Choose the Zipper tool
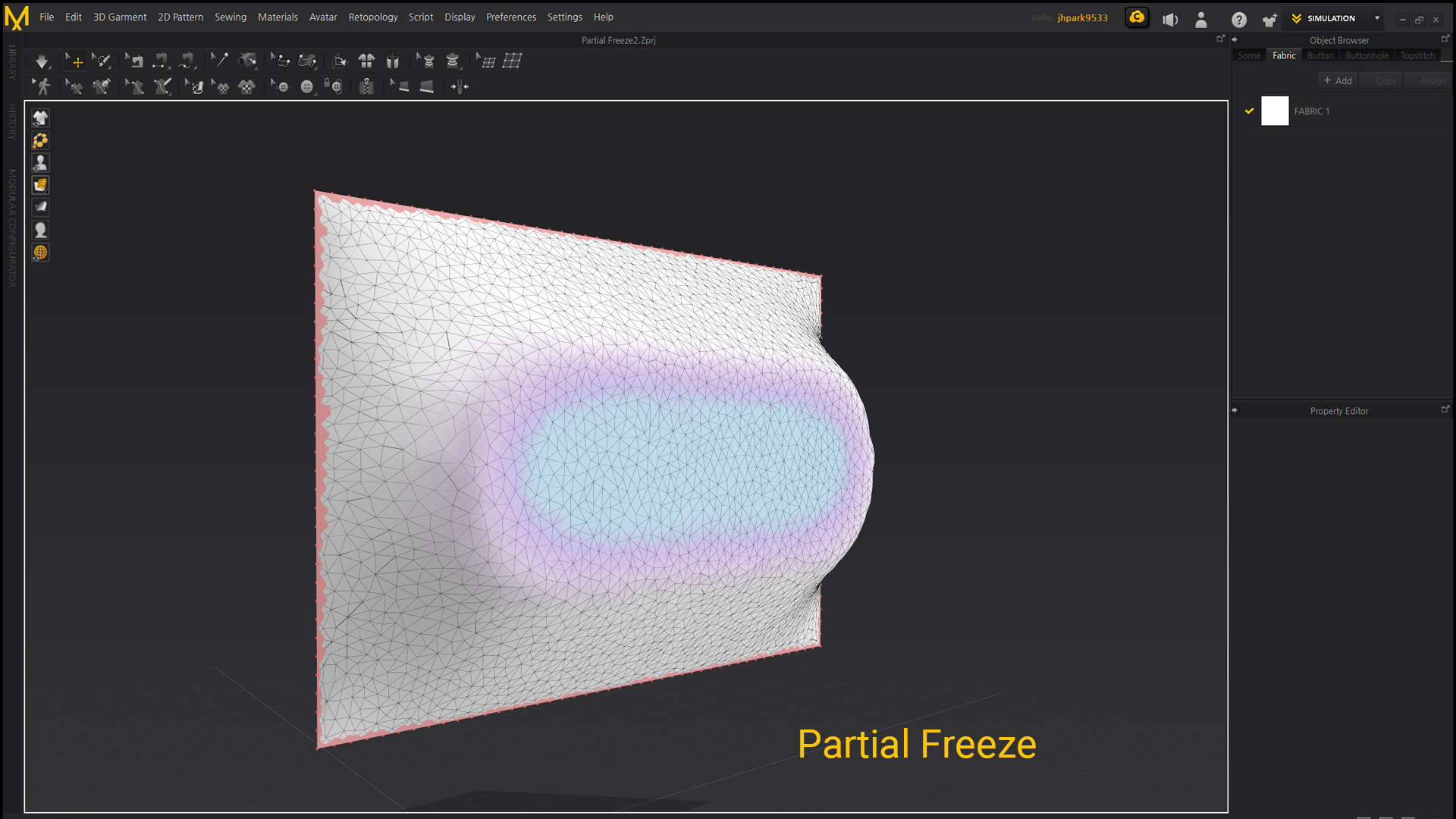Screen dimensions: 1456x819 click(x=366, y=86)
